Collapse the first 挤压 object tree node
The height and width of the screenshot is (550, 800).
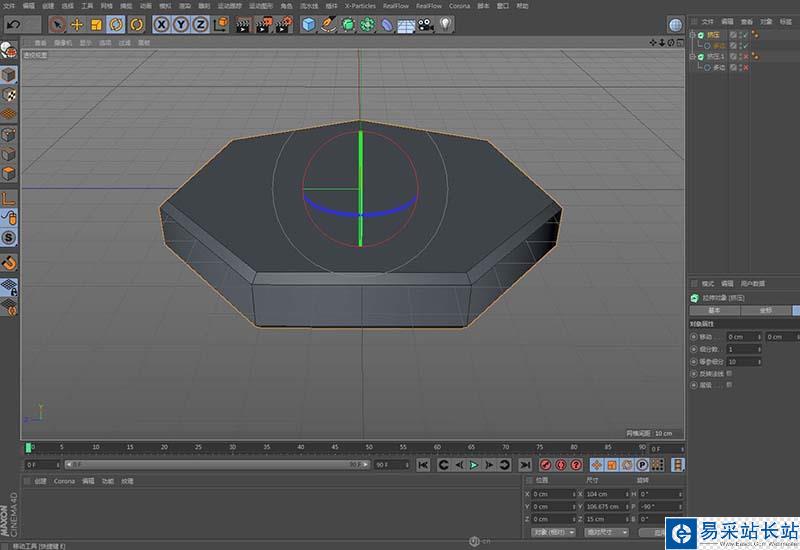[692, 35]
